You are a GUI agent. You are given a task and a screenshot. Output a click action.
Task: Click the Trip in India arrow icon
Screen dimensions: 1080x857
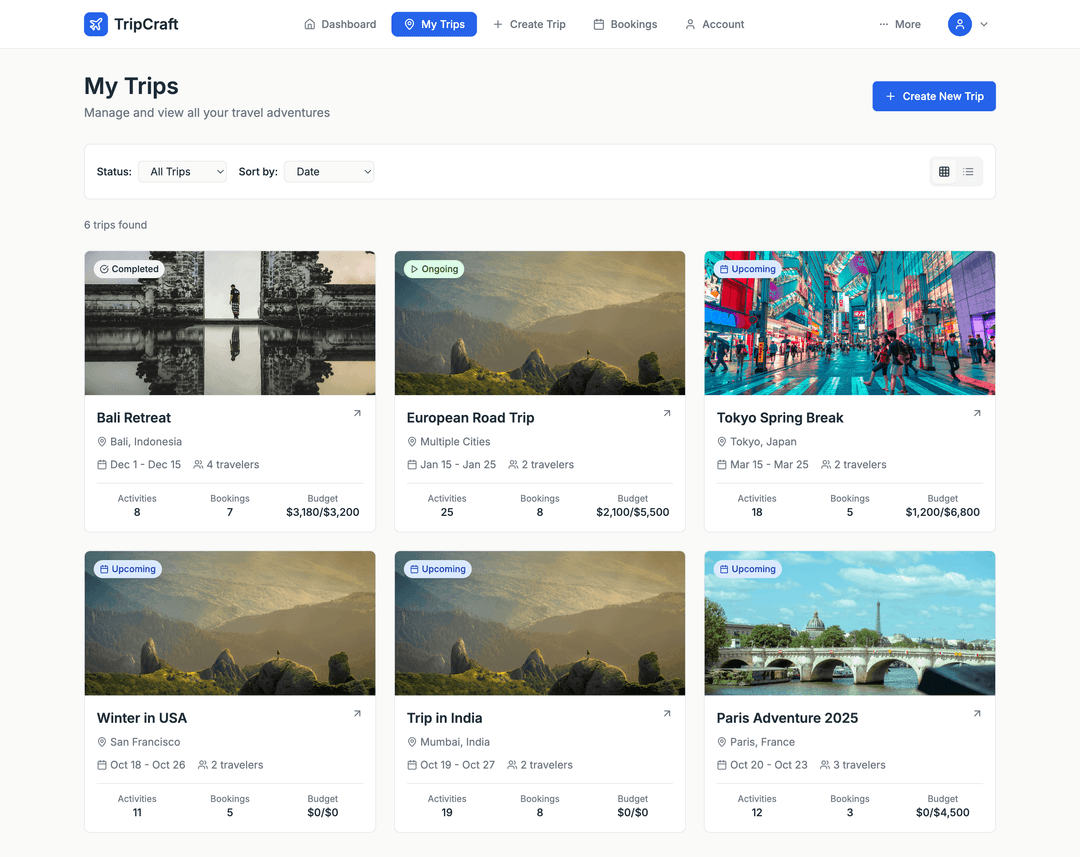pos(667,713)
